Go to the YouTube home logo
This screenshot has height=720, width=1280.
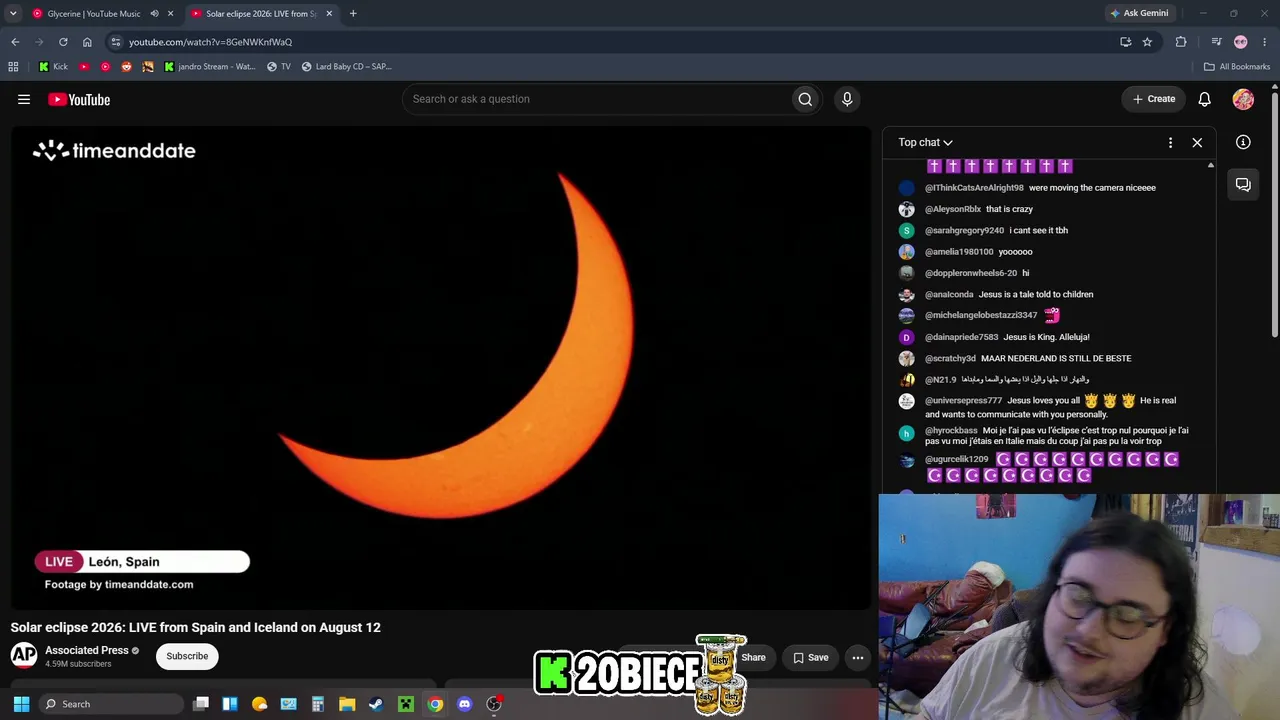[x=79, y=99]
